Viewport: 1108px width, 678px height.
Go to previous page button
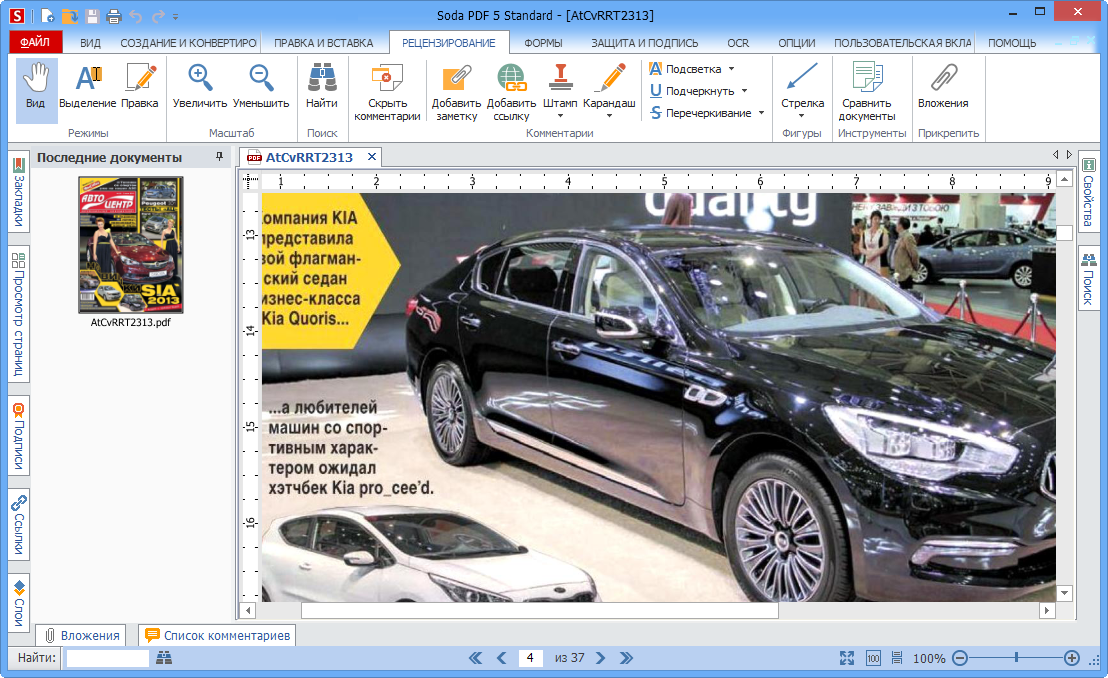pos(502,658)
